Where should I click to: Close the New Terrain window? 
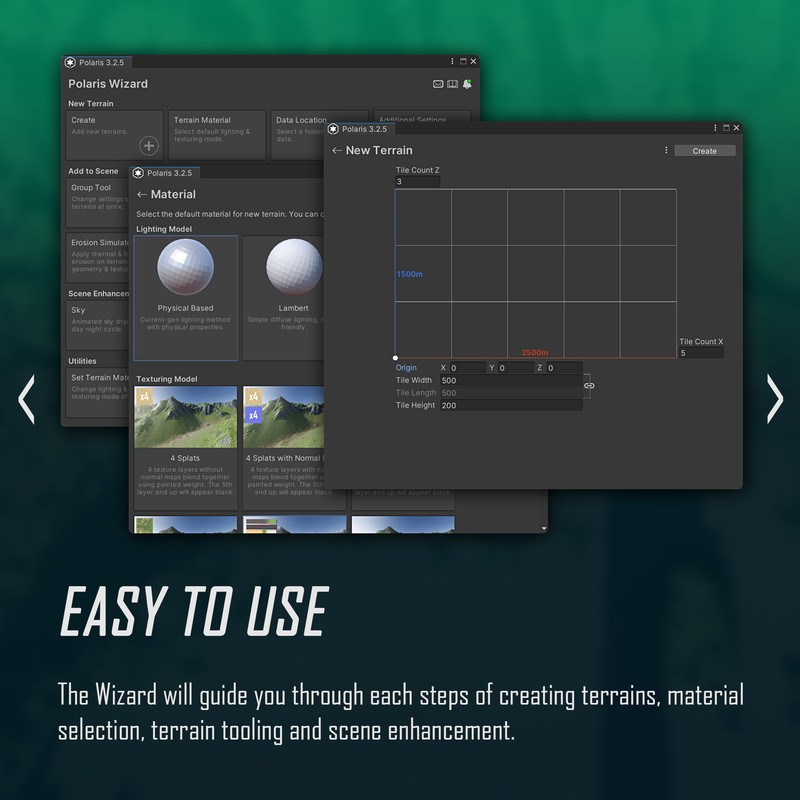(x=736, y=128)
